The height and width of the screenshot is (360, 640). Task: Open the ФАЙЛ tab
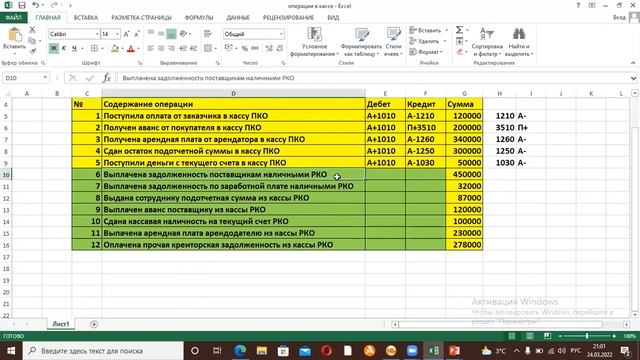coord(13,18)
